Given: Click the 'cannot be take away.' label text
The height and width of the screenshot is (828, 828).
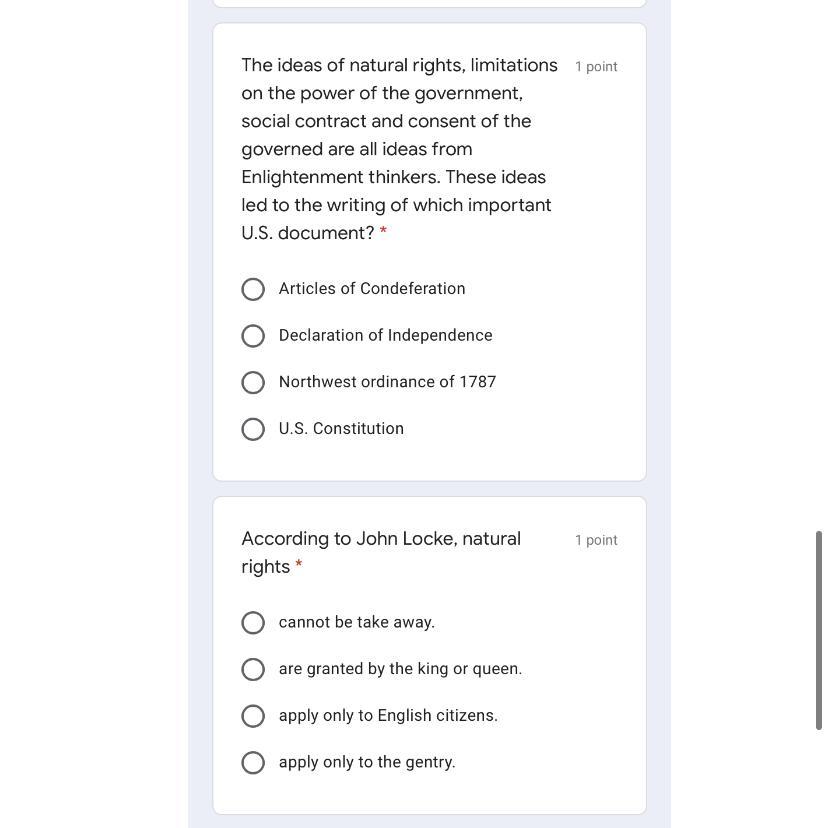Looking at the screenshot, I should (357, 623).
